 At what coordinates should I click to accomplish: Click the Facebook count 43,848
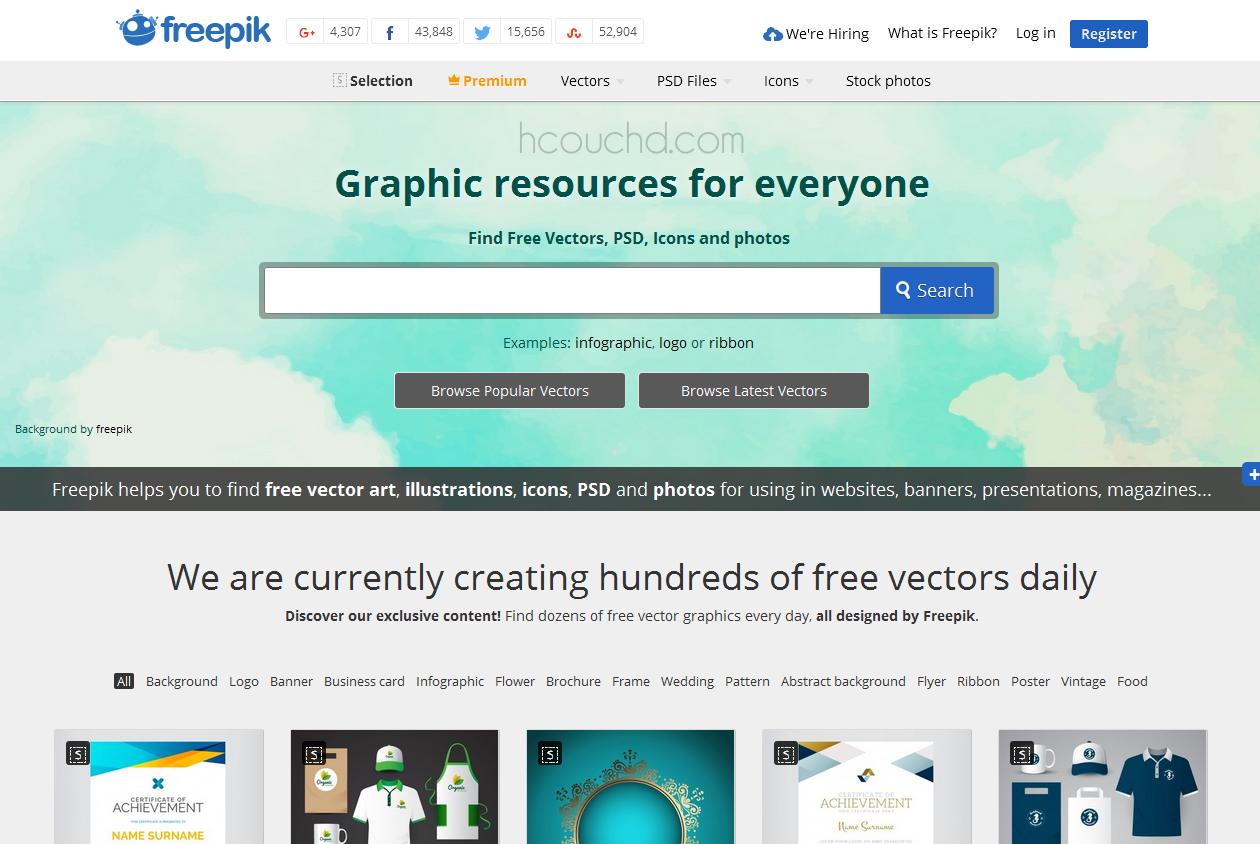click(x=434, y=32)
